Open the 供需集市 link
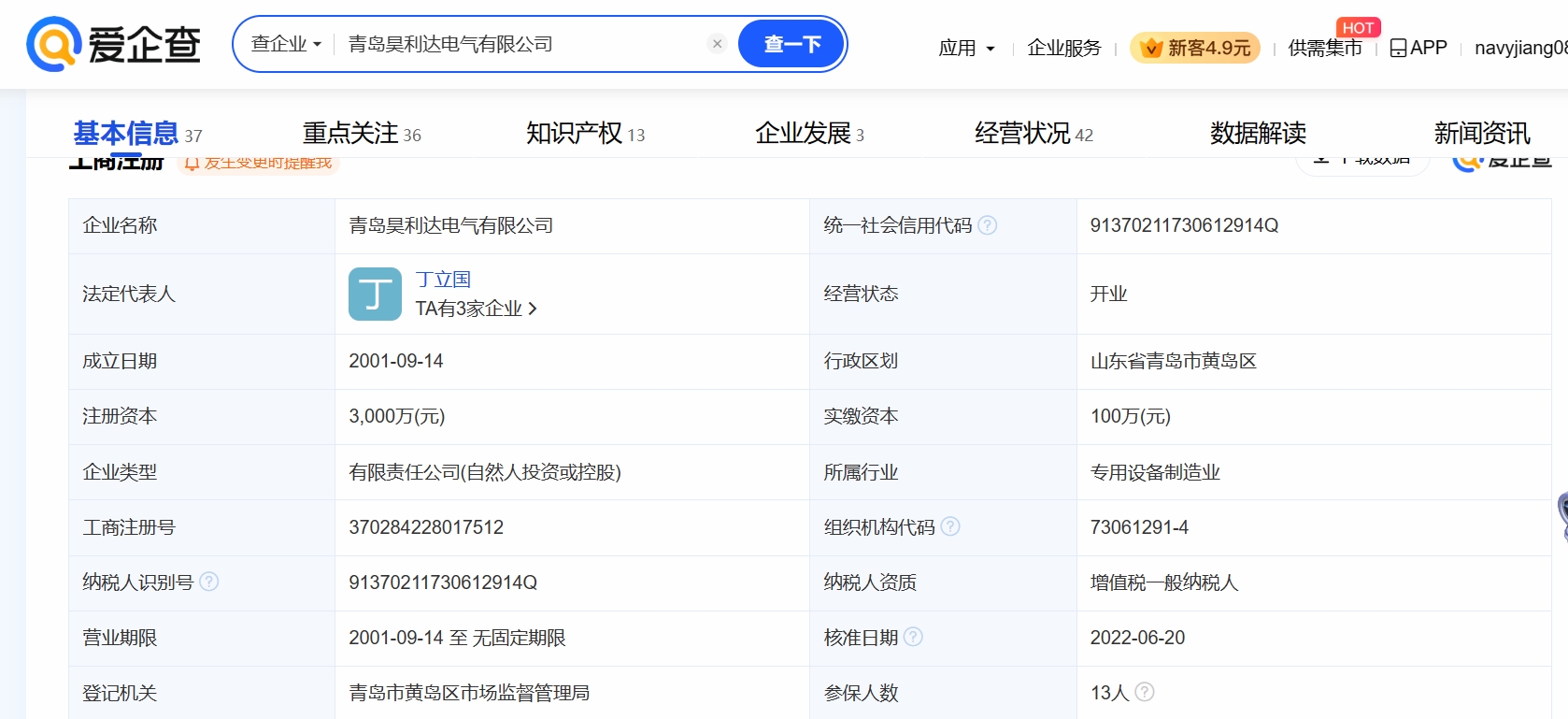Screen dimensions: 1568x719 click(1325, 48)
